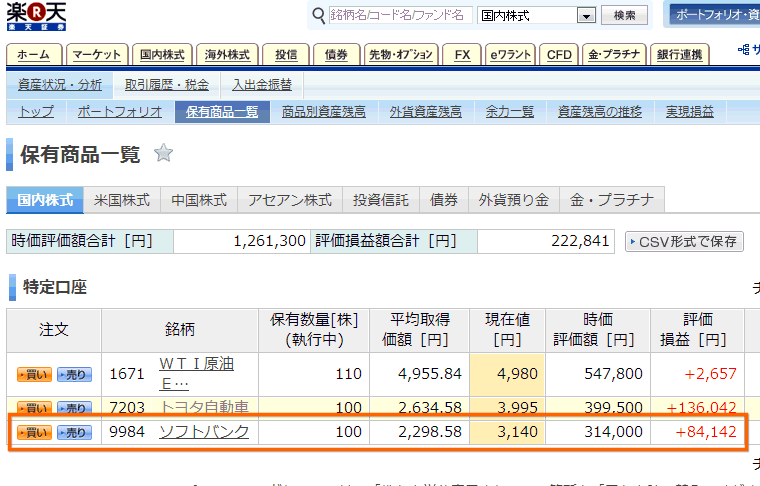Click the 売り button for ソフトバンク
760x486 pixels.
pyautogui.click(x=74, y=433)
